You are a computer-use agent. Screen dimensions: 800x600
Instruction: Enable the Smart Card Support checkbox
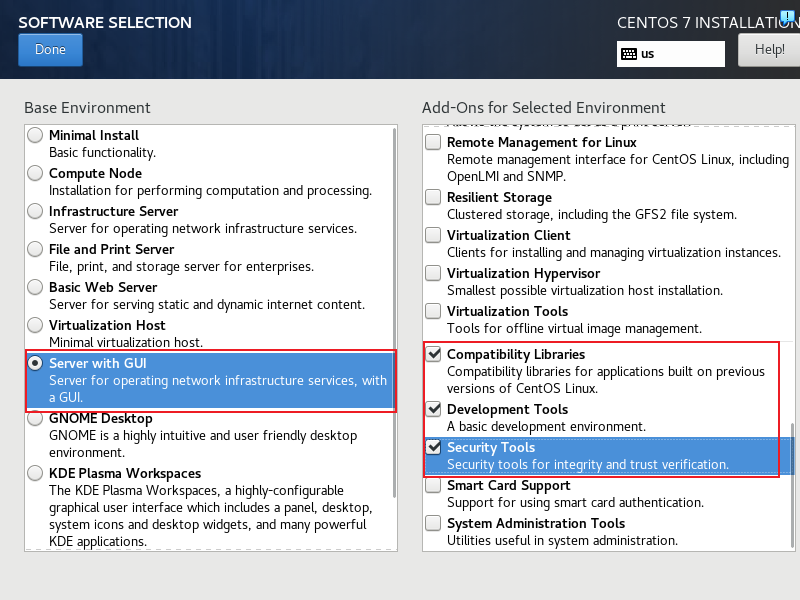pyautogui.click(x=433, y=485)
